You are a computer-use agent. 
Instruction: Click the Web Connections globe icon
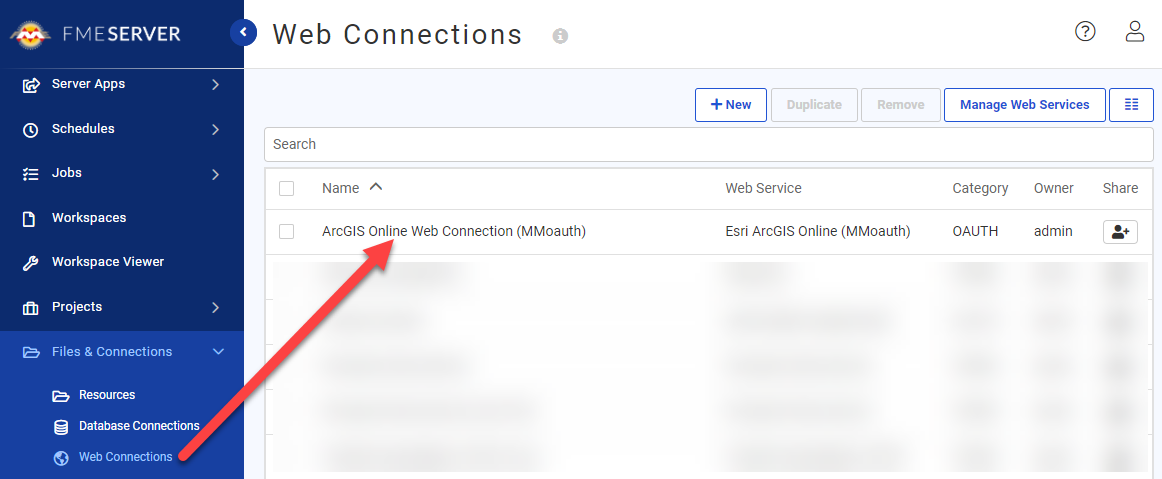pyautogui.click(x=62, y=458)
